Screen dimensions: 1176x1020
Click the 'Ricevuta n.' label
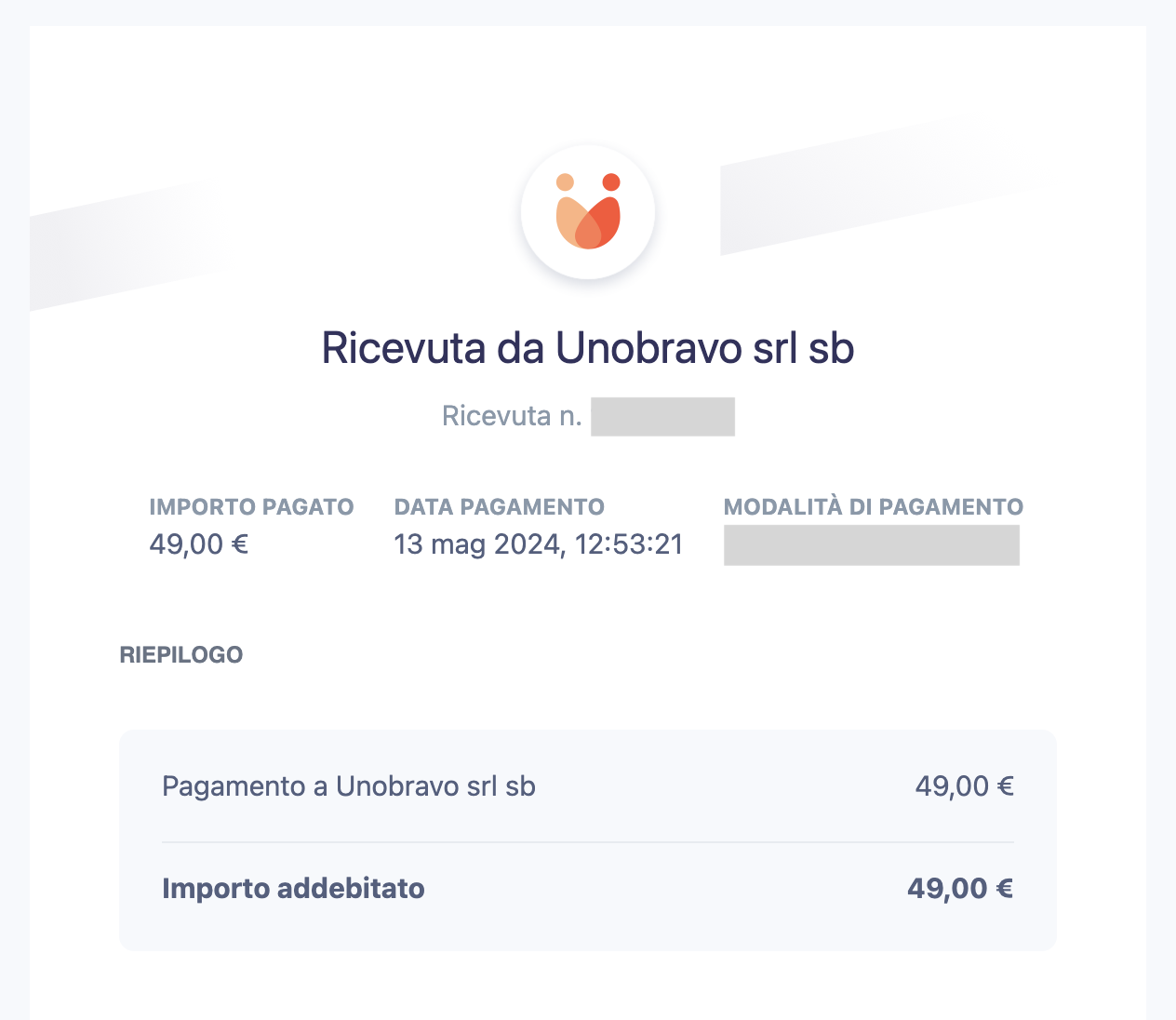pyautogui.click(x=511, y=416)
